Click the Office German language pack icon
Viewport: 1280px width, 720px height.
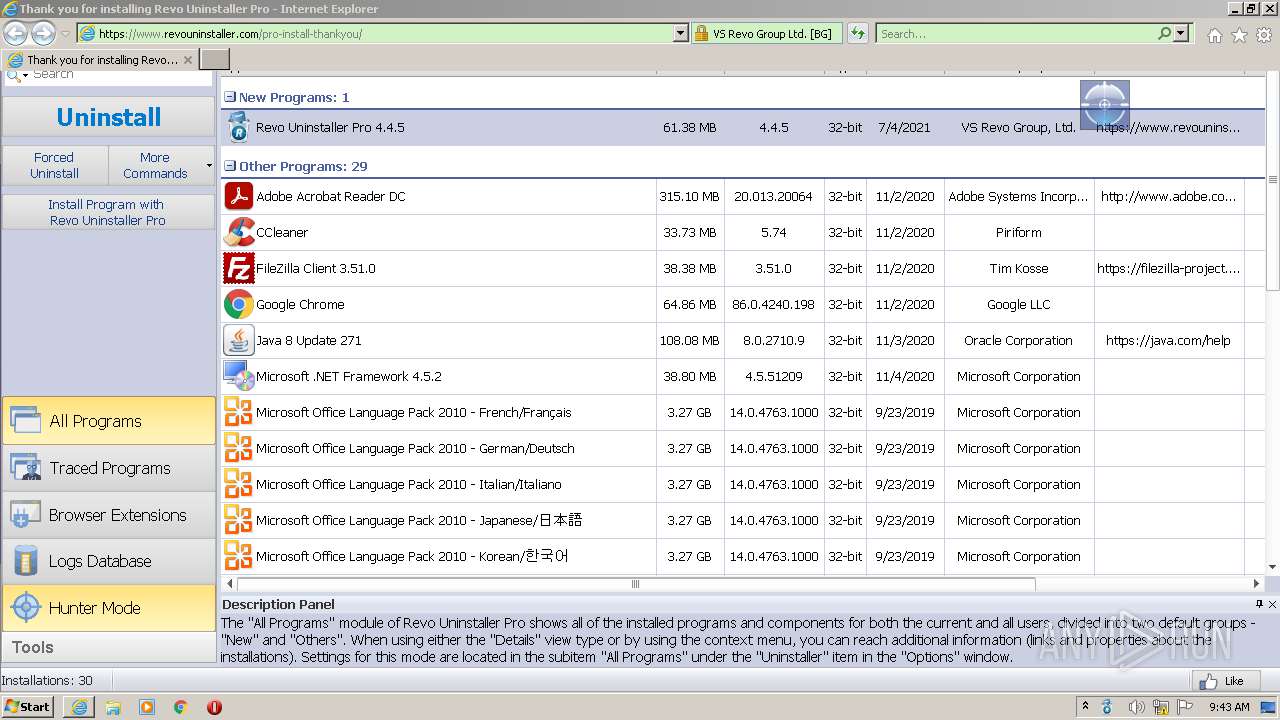coord(238,448)
